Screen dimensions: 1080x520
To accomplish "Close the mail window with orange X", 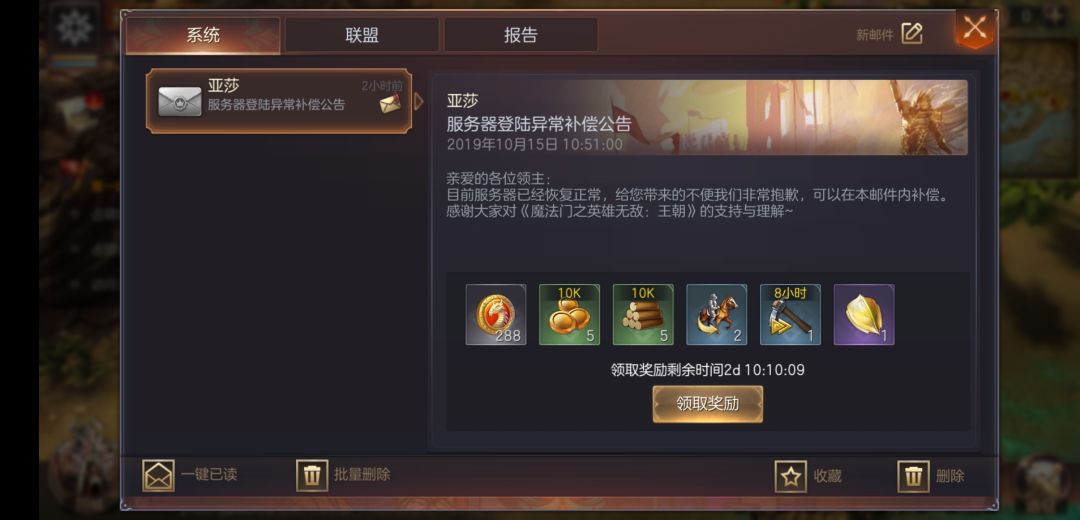I will [x=974, y=29].
